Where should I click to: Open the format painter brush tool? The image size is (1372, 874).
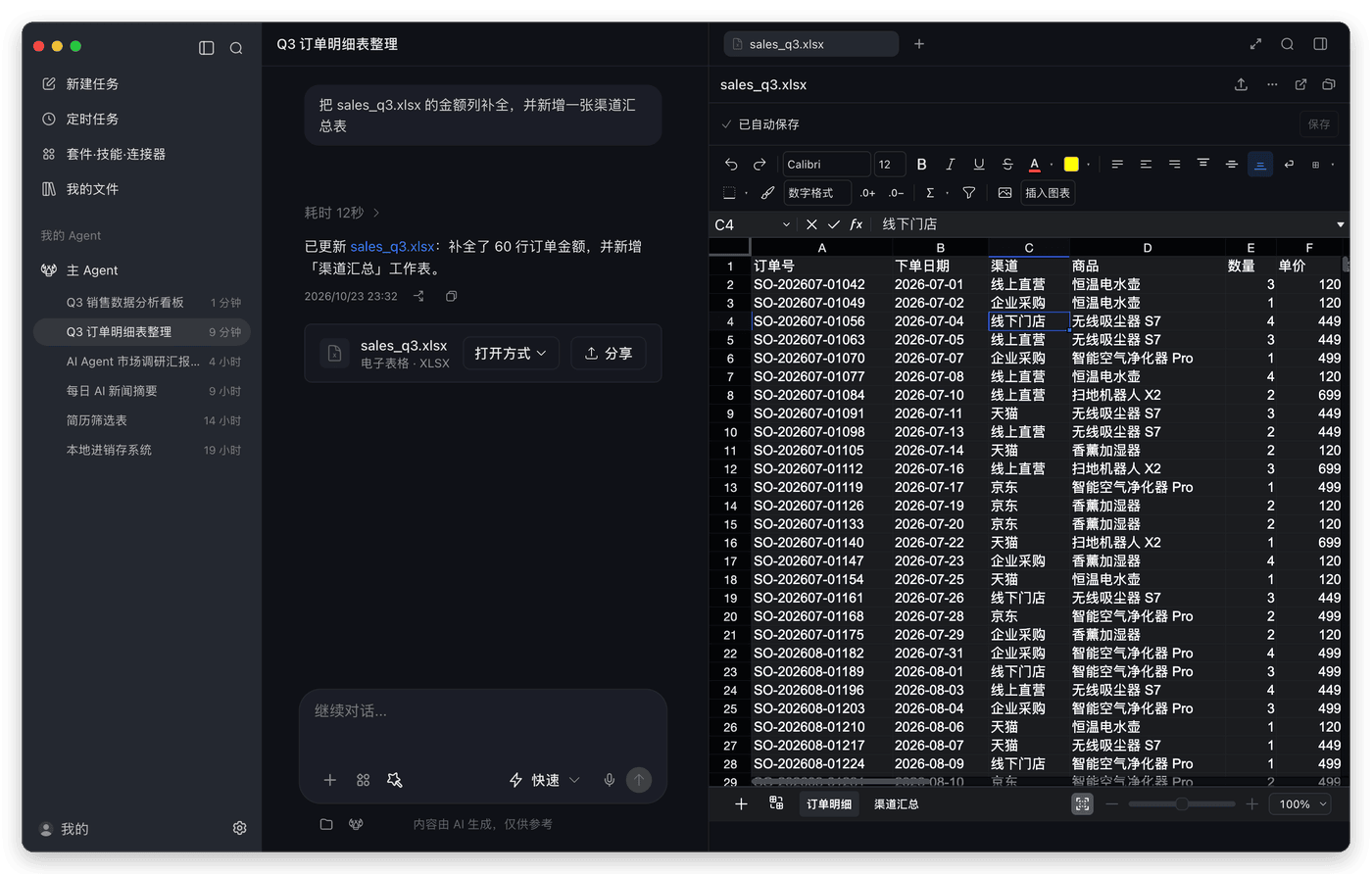(x=767, y=193)
